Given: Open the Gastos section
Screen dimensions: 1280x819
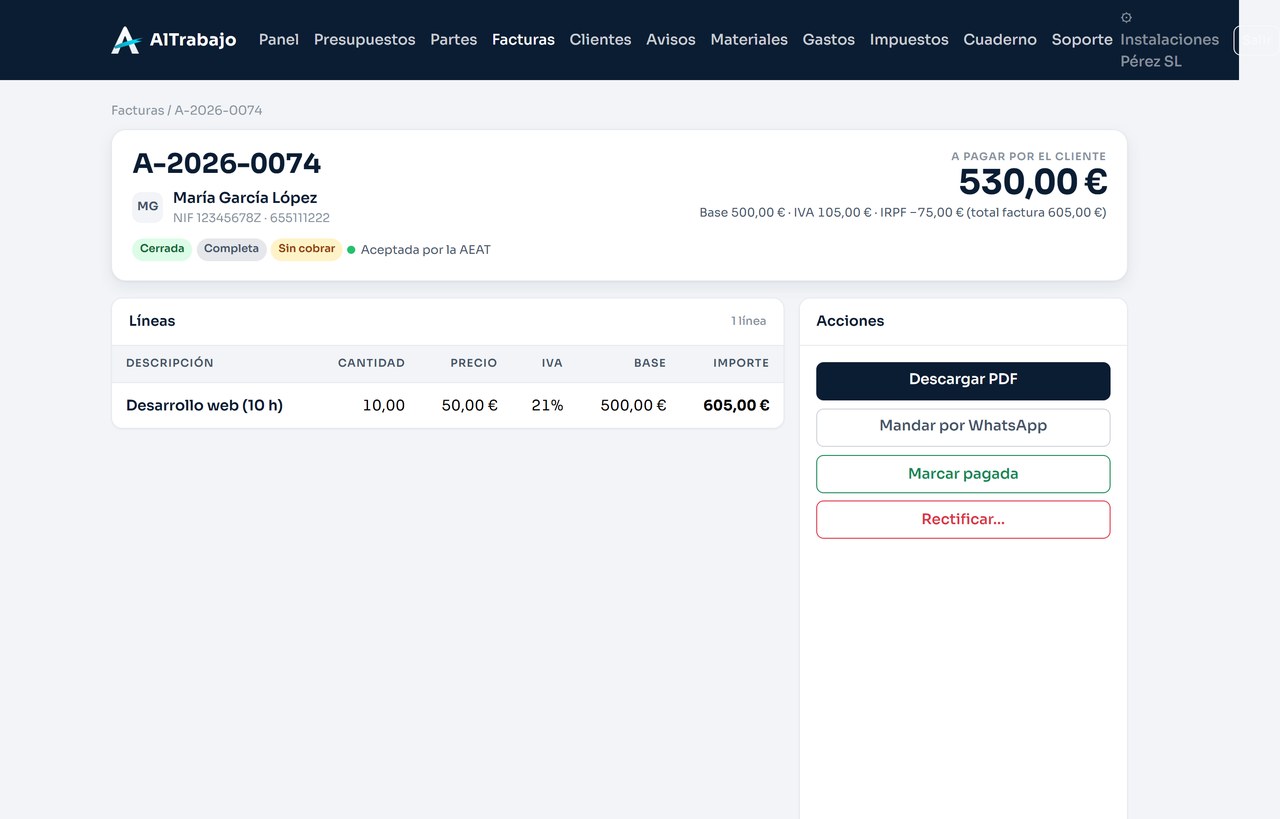Looking at the screenshot, I should pyautogui.click(x=829, y=40).
